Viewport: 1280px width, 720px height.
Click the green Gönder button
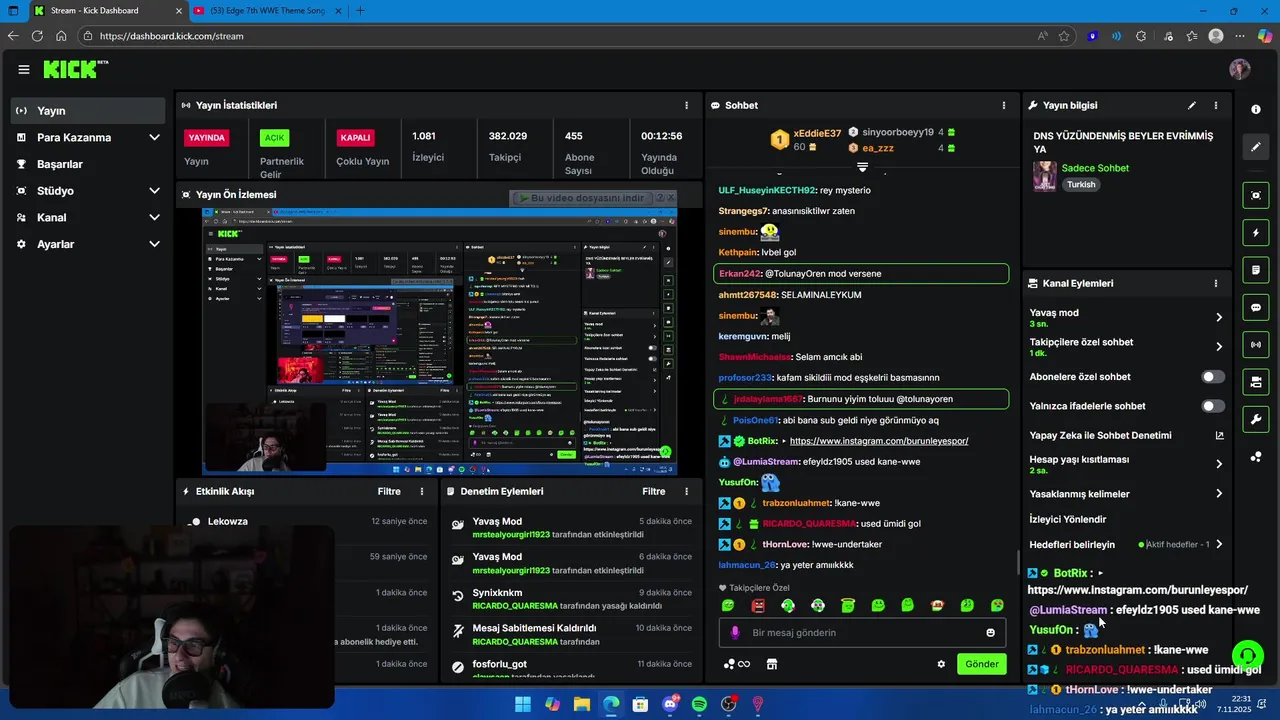pos(981,664)
